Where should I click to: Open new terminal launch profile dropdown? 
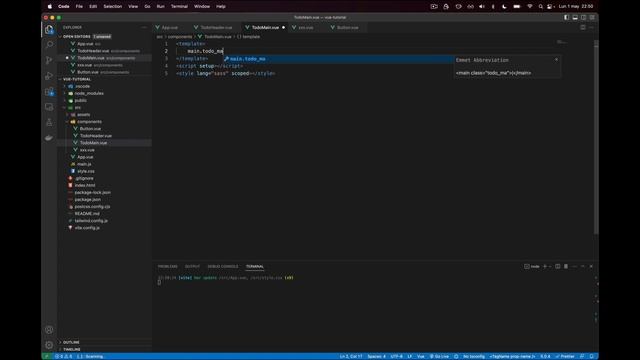[x=551, y=267]
